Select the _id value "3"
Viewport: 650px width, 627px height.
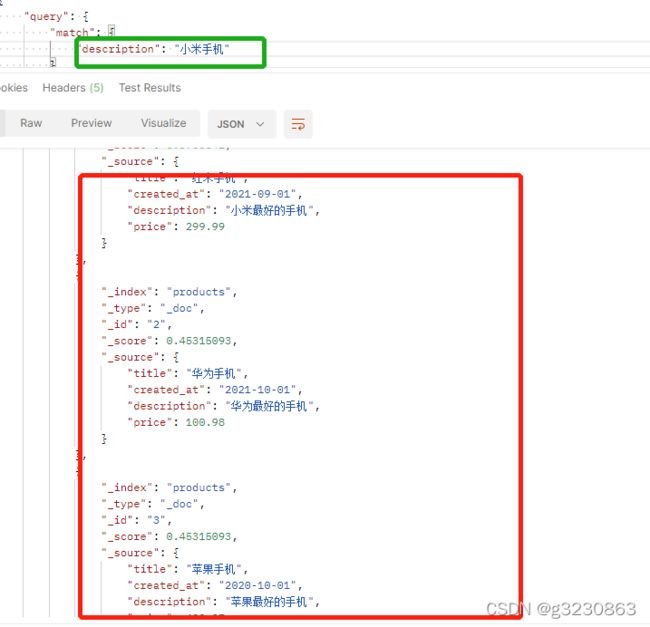point(156,520)
